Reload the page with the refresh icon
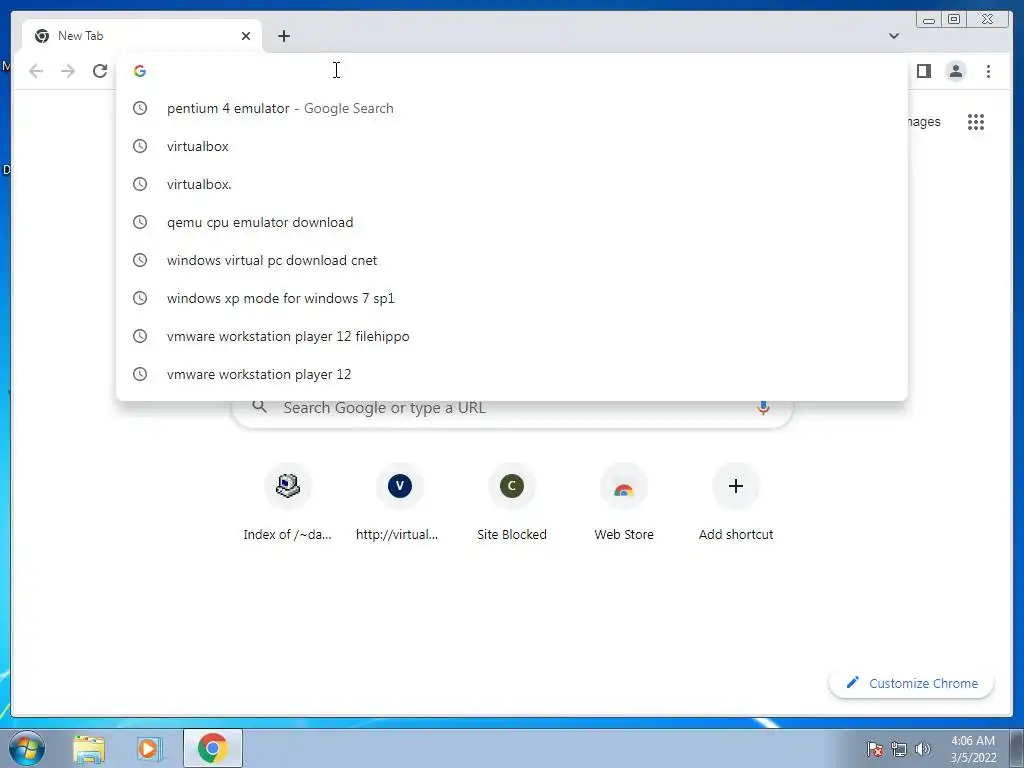The height and width of the screenshot is (768, 1024). pos(100,71)
